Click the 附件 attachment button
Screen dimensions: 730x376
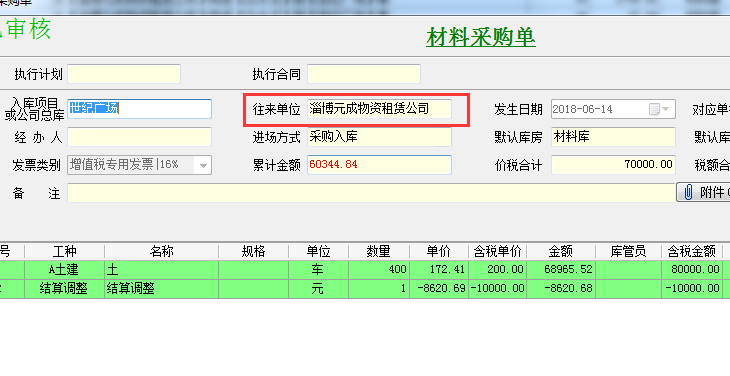703,192
